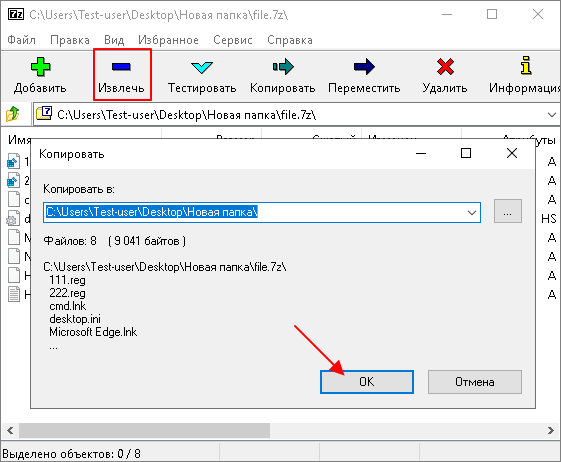Click the browse '...' folder button

tap(507, 211)
